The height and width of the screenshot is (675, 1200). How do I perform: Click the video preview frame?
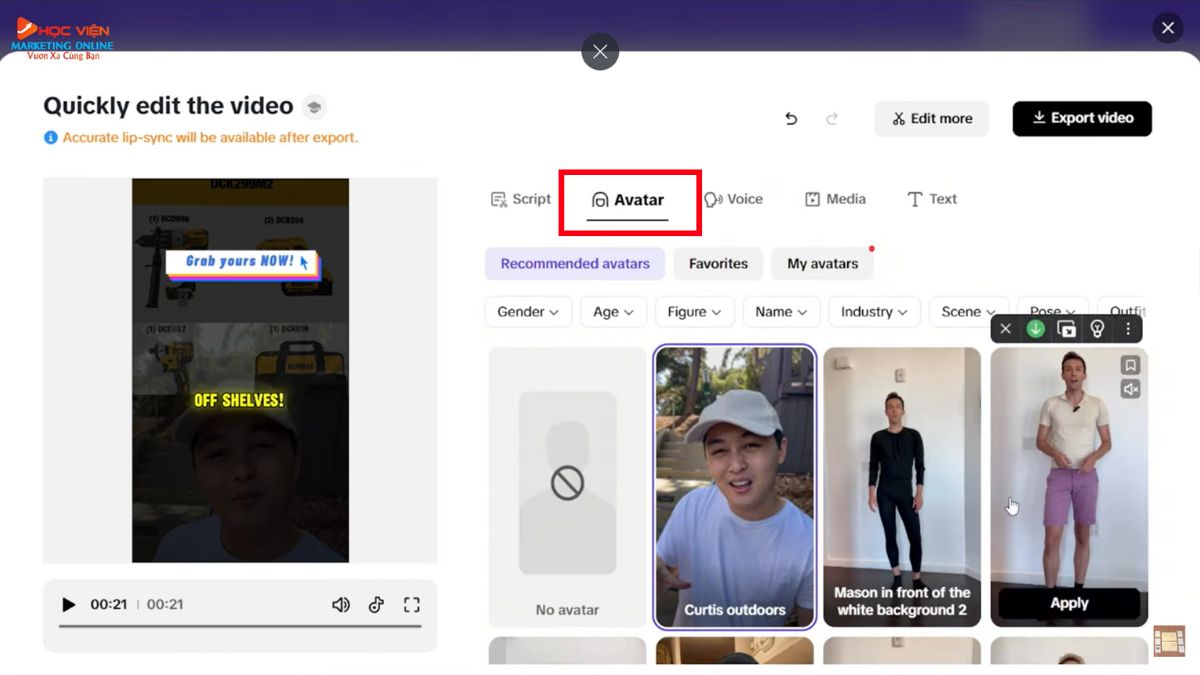pos(240,370)
